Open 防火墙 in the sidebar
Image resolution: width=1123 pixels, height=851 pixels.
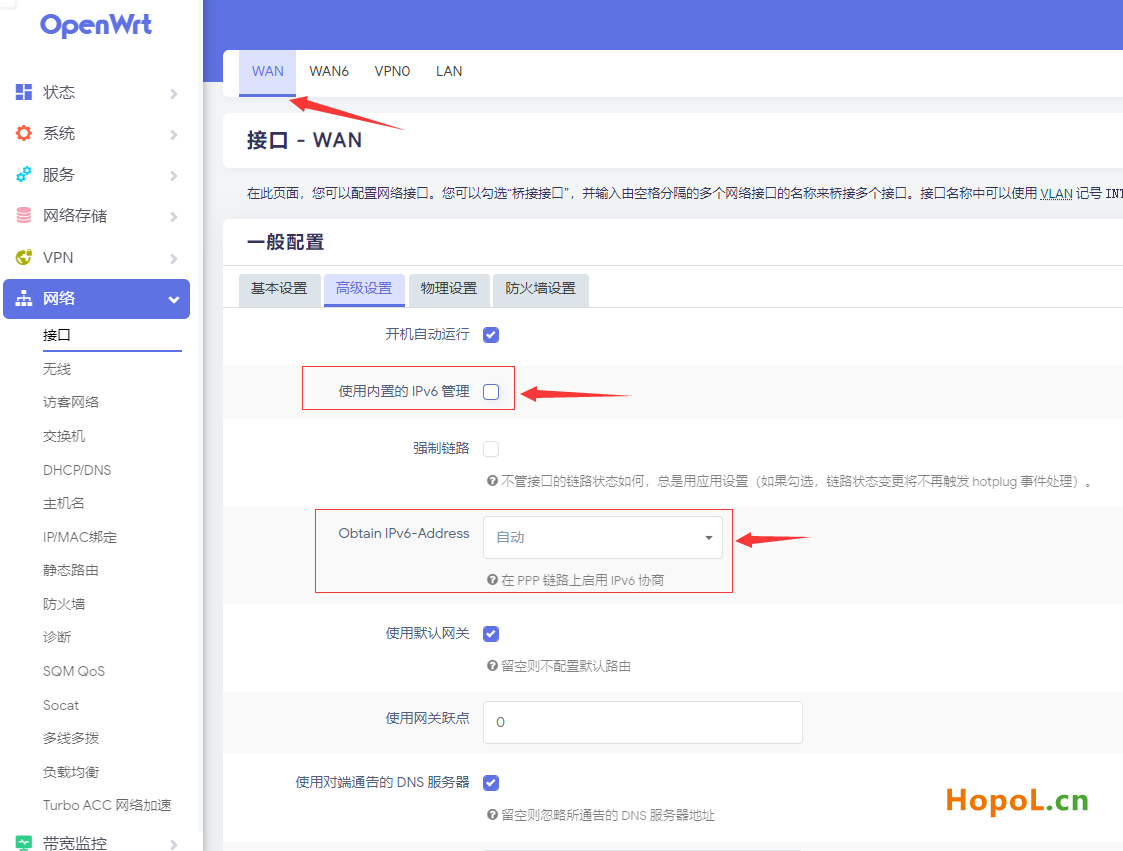(x=64, y=604)
